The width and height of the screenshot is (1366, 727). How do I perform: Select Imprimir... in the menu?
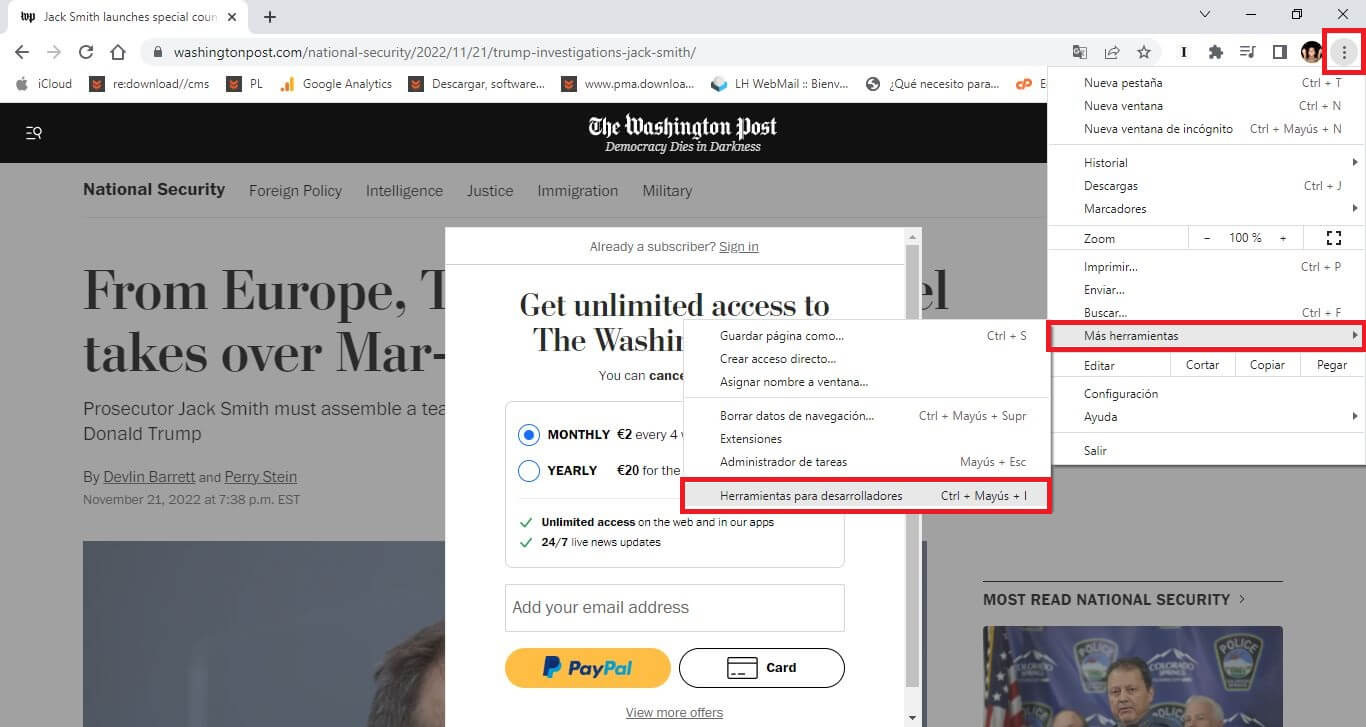click(1206, 267)
